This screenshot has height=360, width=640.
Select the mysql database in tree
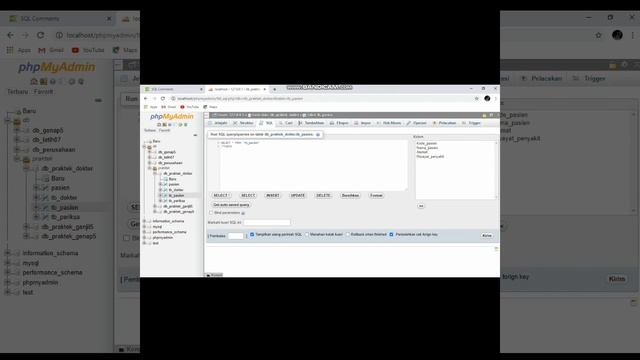(157, 227)
